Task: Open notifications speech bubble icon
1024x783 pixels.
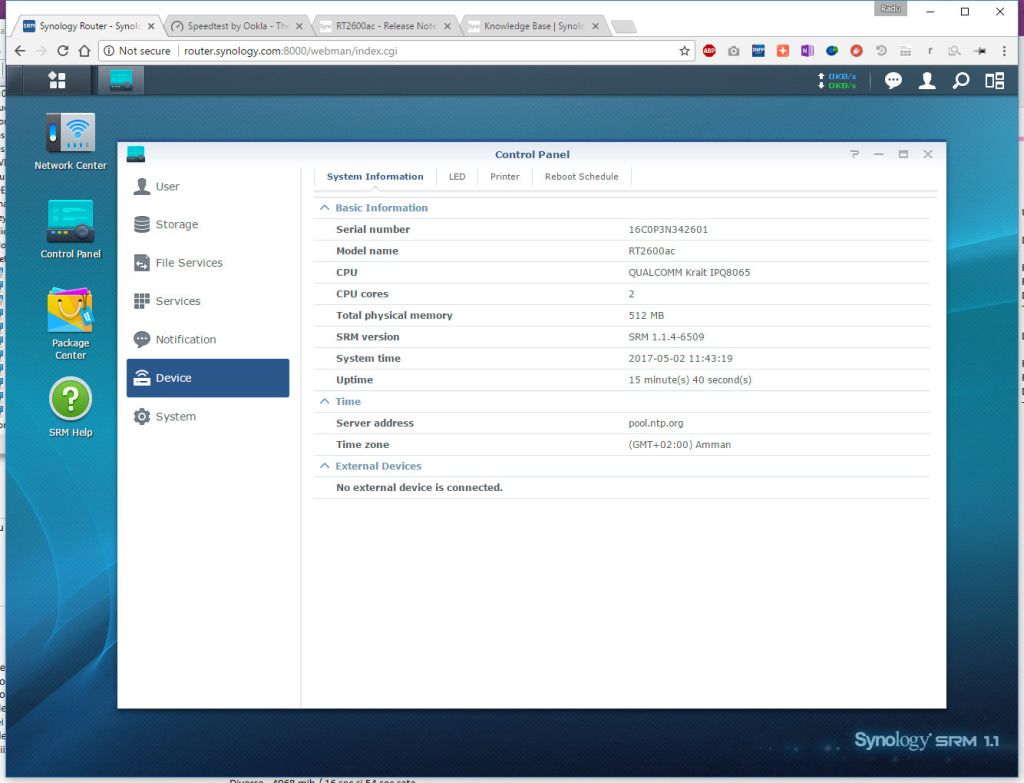Action: point(893,81)
